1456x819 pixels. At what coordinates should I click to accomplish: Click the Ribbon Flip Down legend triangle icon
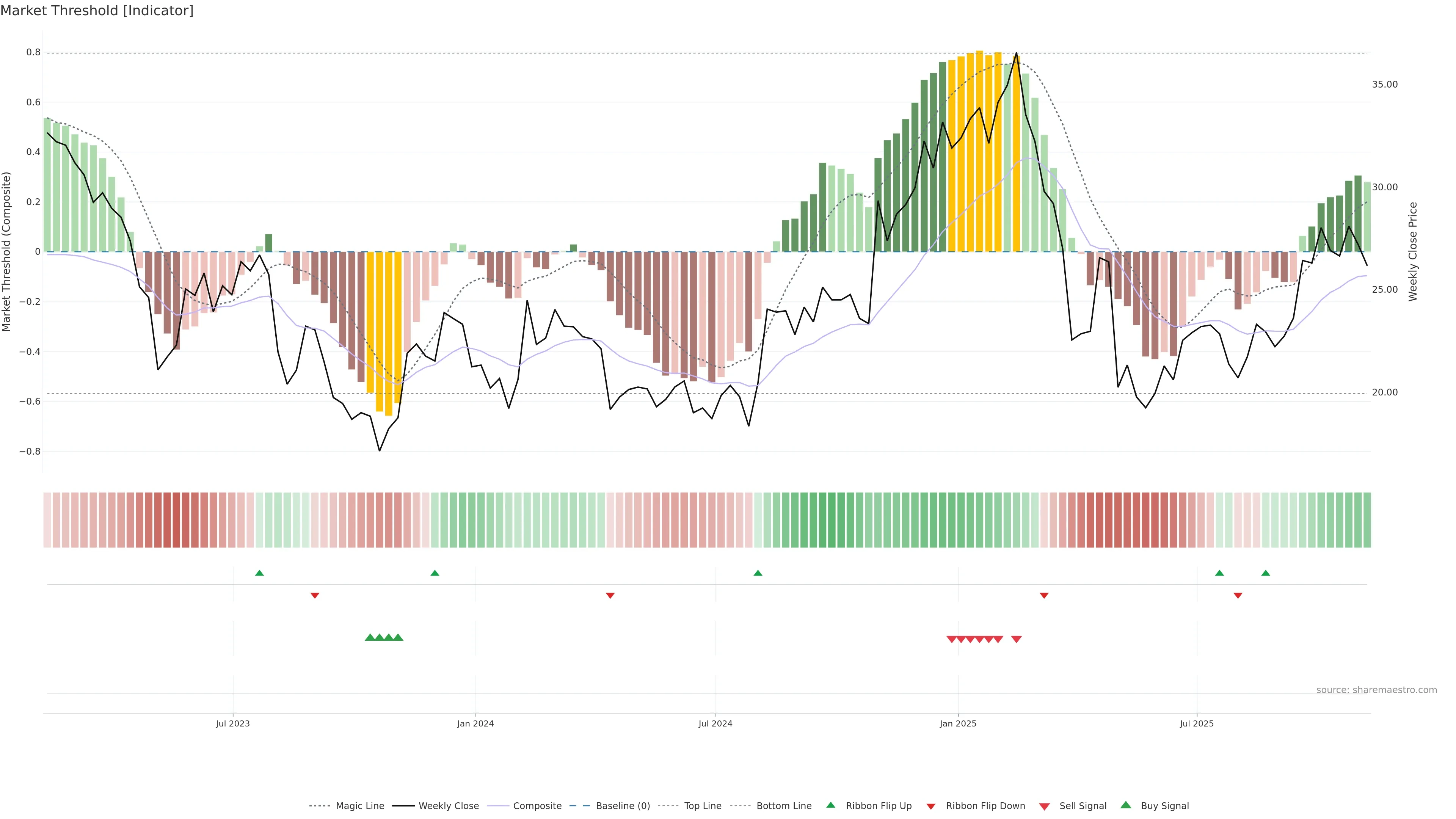(931, 806)
